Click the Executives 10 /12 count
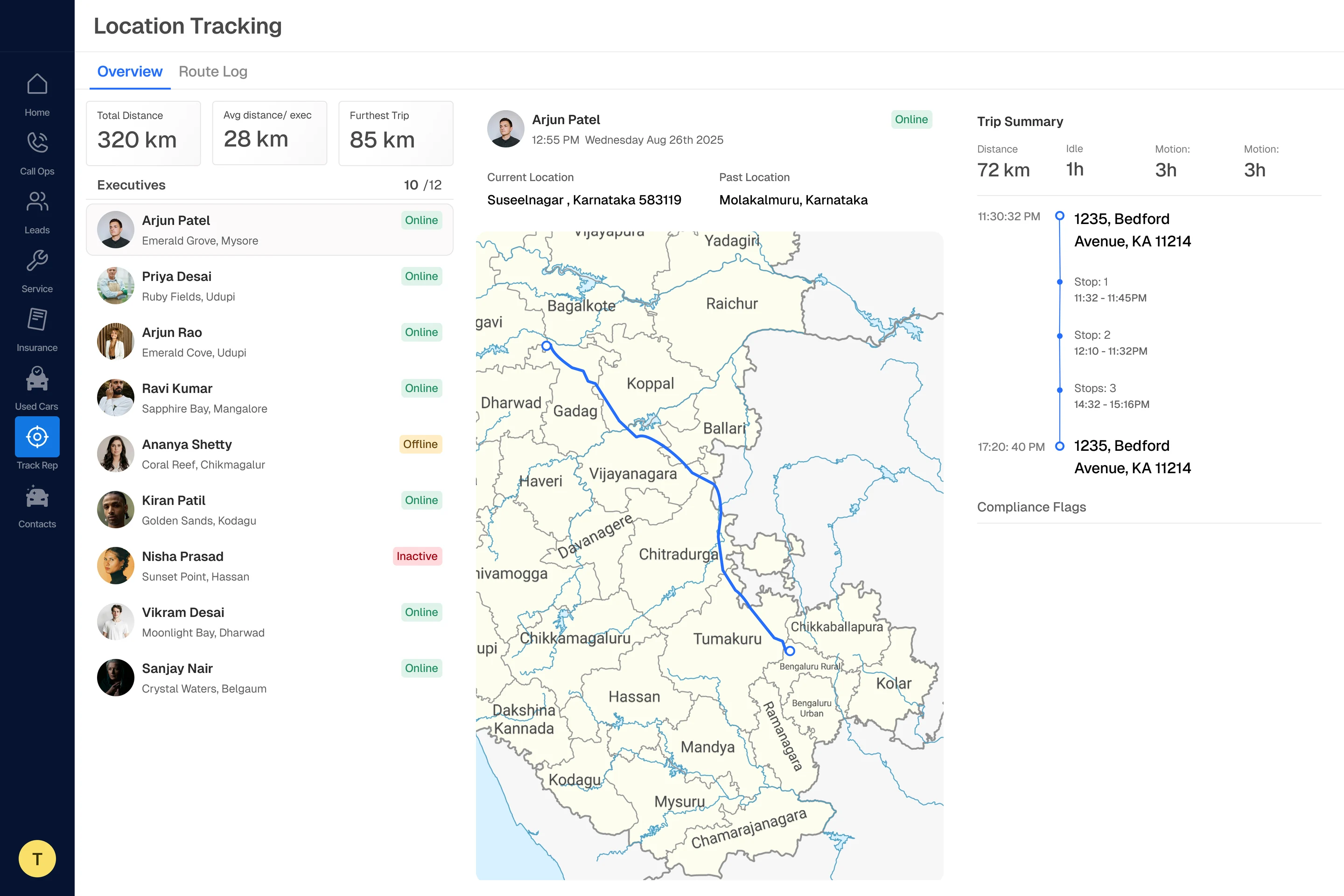Viewport: 1344px width, 896px height. tap(422, 185)
